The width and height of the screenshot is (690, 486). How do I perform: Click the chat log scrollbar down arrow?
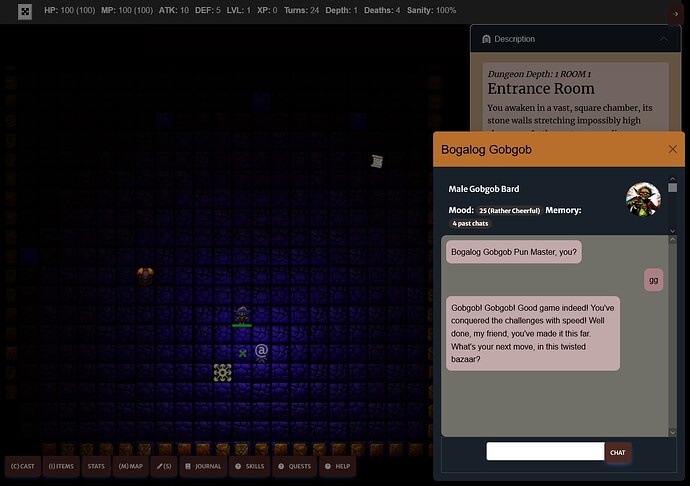click(x=672, y=432)
